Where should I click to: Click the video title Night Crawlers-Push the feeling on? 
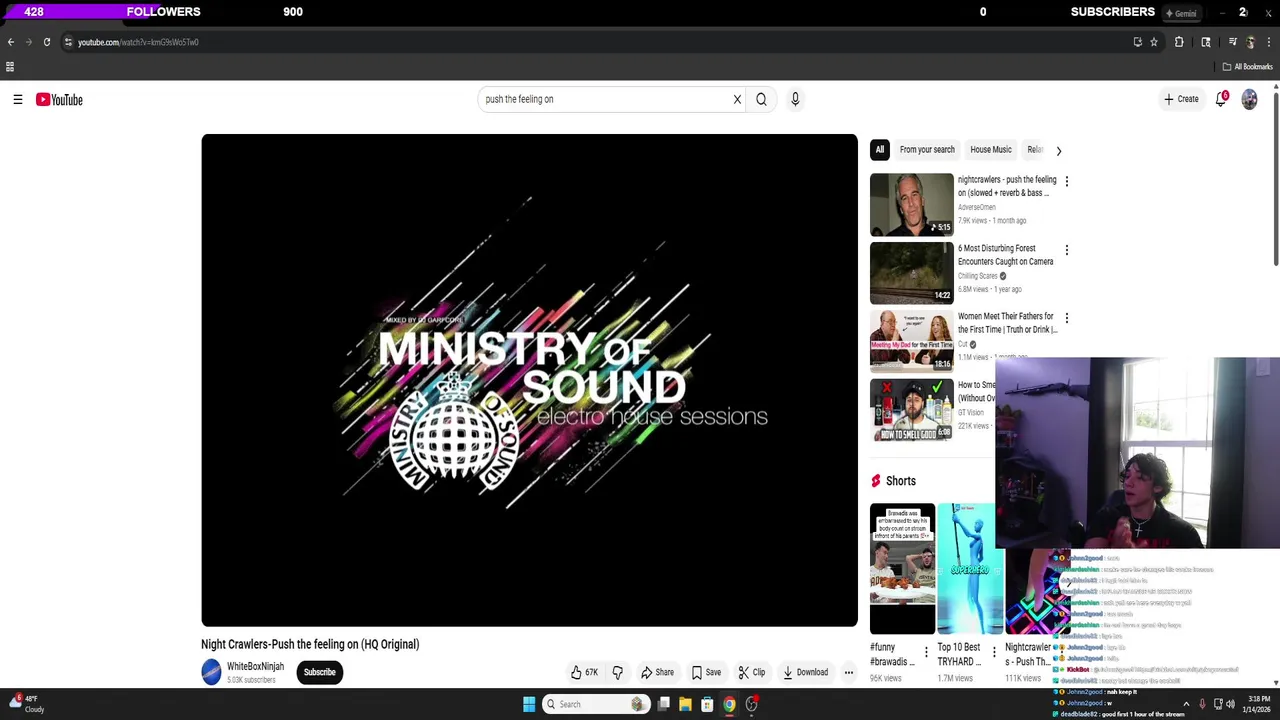[310, 644]
